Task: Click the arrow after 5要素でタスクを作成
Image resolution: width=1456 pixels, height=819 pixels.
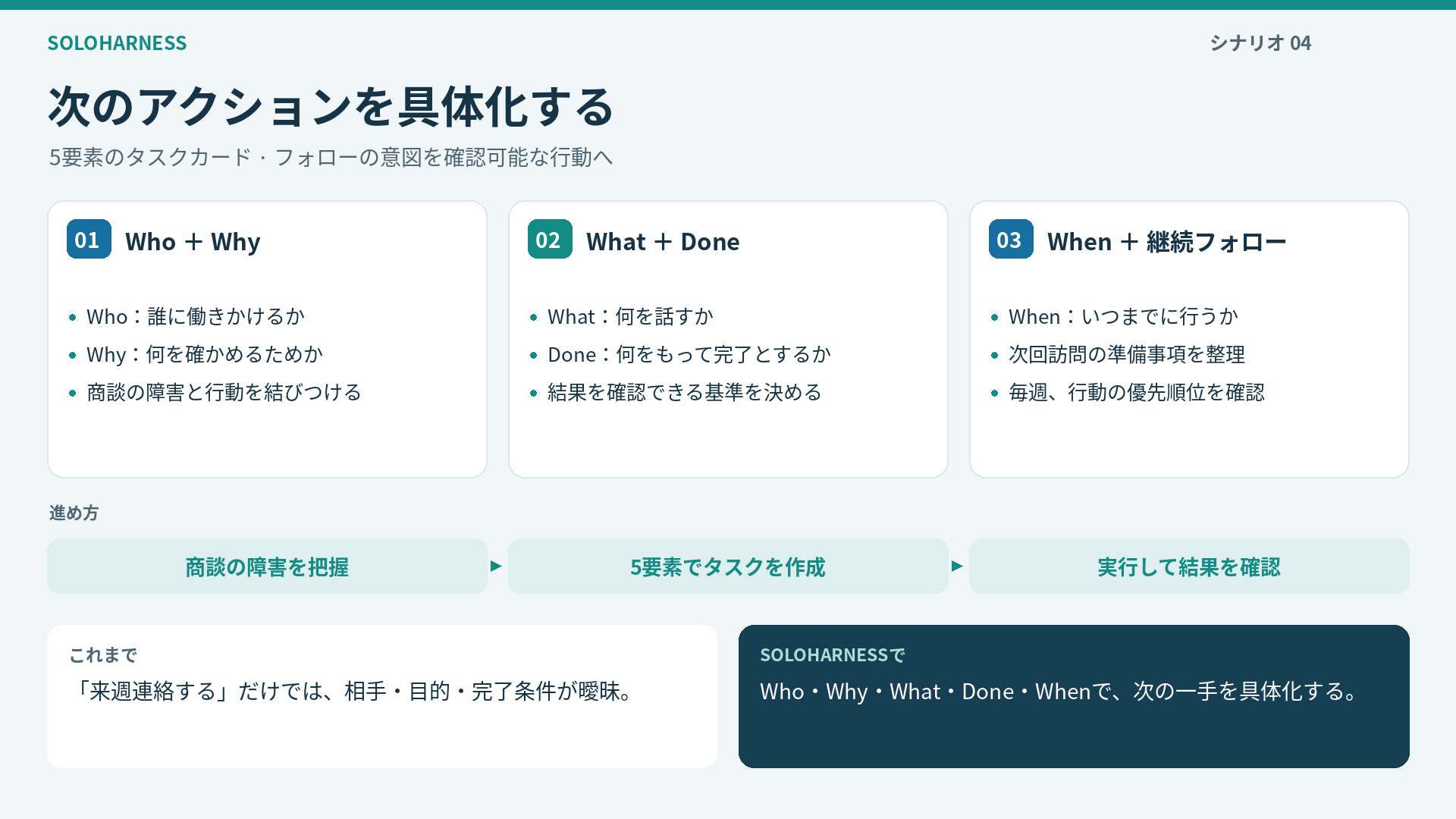Action: [x=958, y=566]
